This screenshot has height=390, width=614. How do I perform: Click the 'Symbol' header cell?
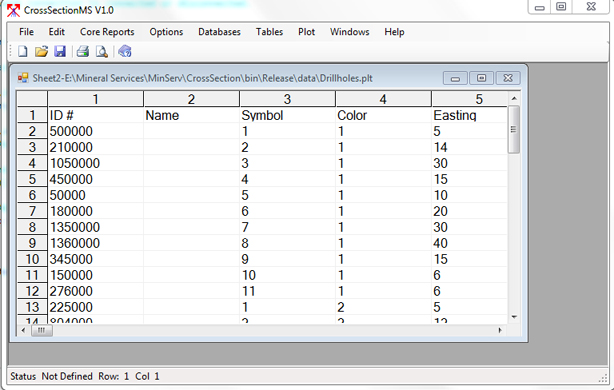point(287,115)
